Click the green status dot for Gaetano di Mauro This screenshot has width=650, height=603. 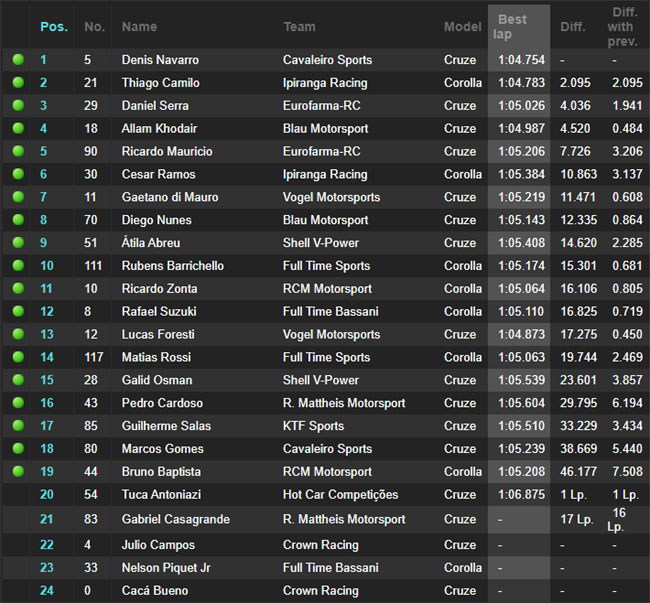click(18, 196)
